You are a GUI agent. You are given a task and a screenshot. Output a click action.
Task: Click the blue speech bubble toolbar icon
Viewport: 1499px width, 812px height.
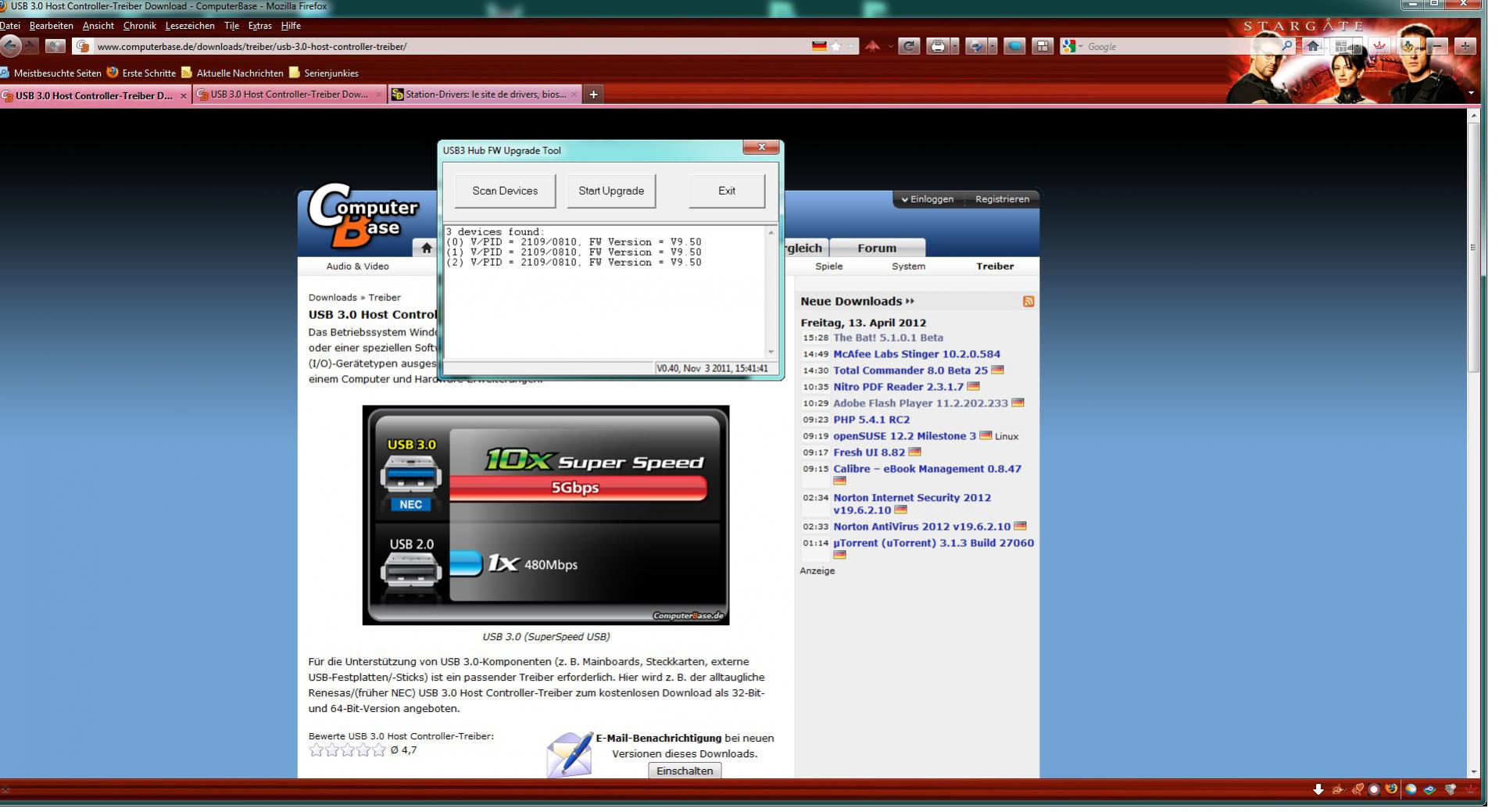[1014, 47]
